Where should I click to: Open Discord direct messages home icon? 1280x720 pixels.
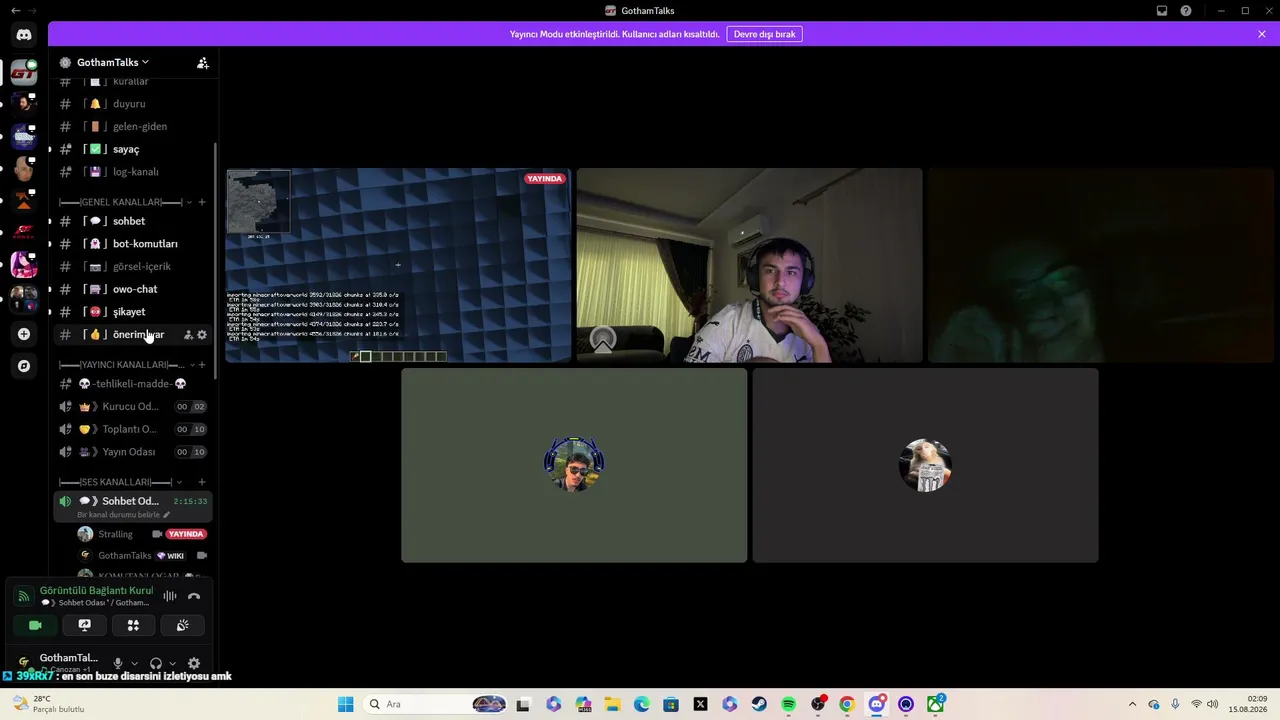point(24,35)
